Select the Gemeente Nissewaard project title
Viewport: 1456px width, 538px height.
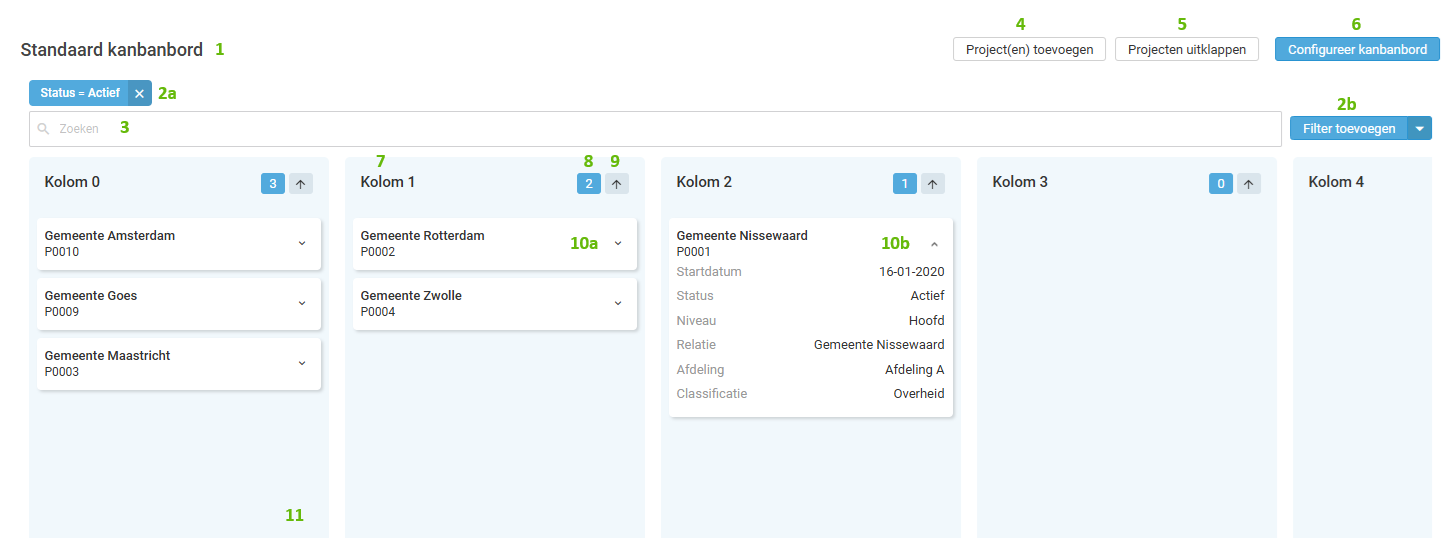click(x=742, y=236)
